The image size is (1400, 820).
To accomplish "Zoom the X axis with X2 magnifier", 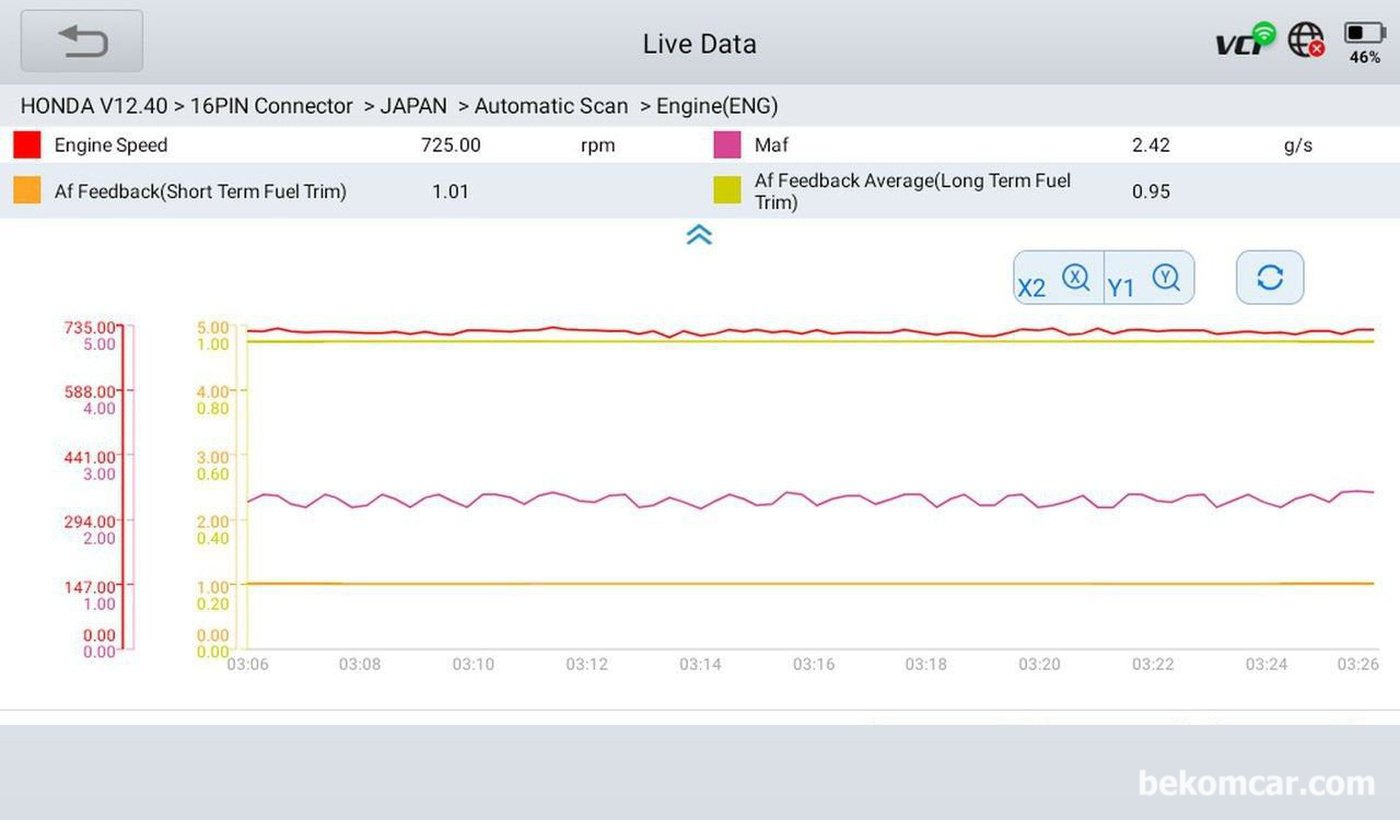I will (x=1058, y=278).
